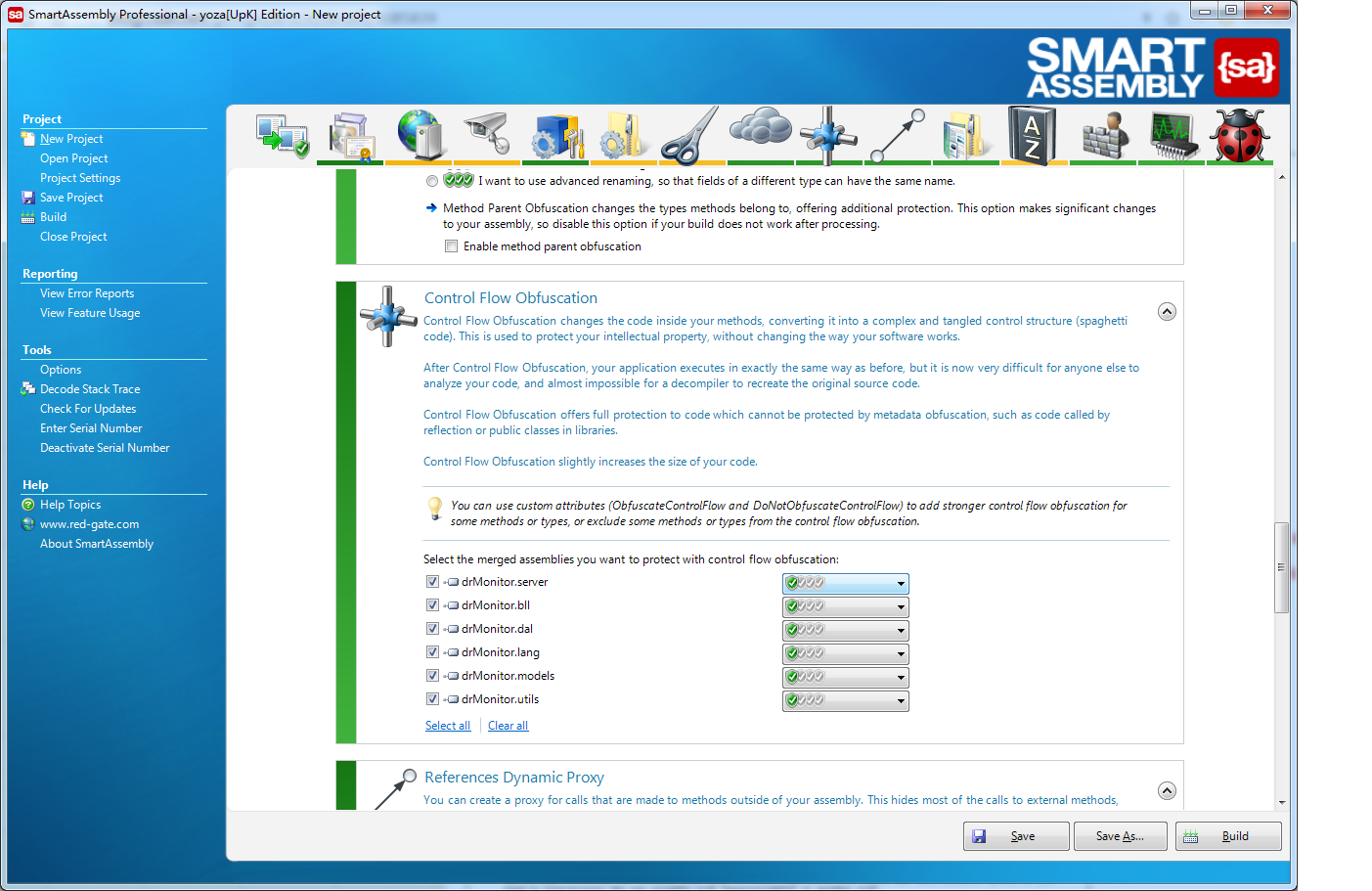
Task: Click the Control Flow Obfuscation section icon
Action: 388,316
